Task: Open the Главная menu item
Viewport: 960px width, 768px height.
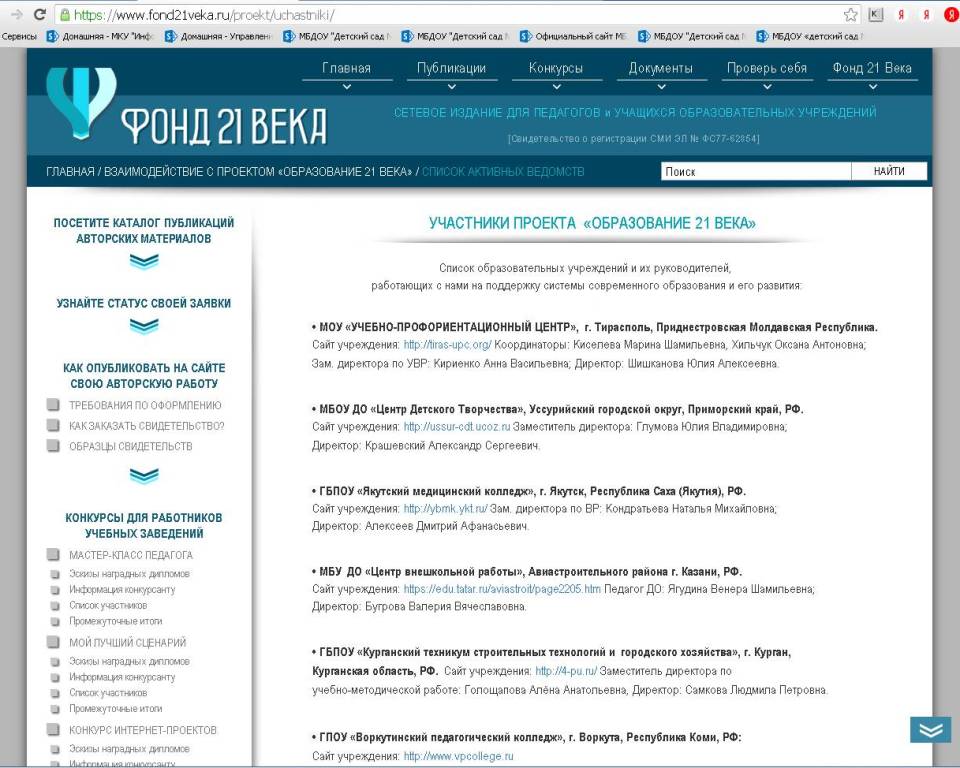Action: pyautogui.click(x=347, y=68)
